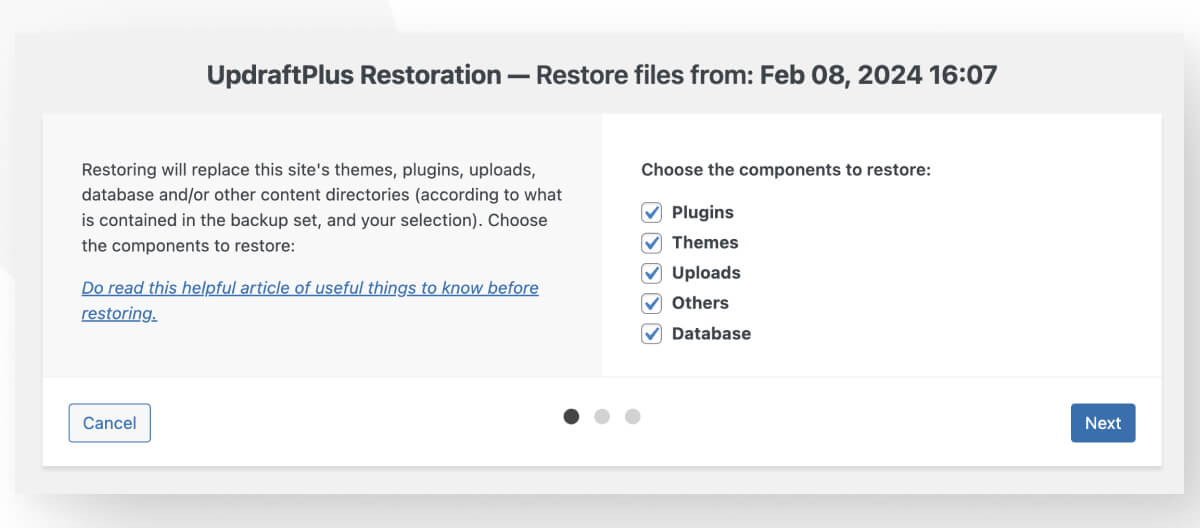
Task: Disable the Others component checkbox
Action: (652, 303)
